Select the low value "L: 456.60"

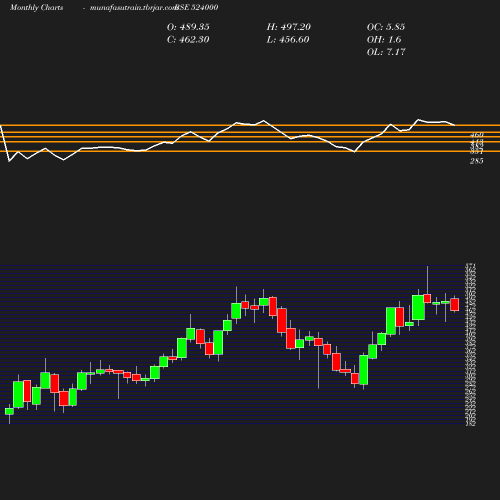tap(288, 40)
